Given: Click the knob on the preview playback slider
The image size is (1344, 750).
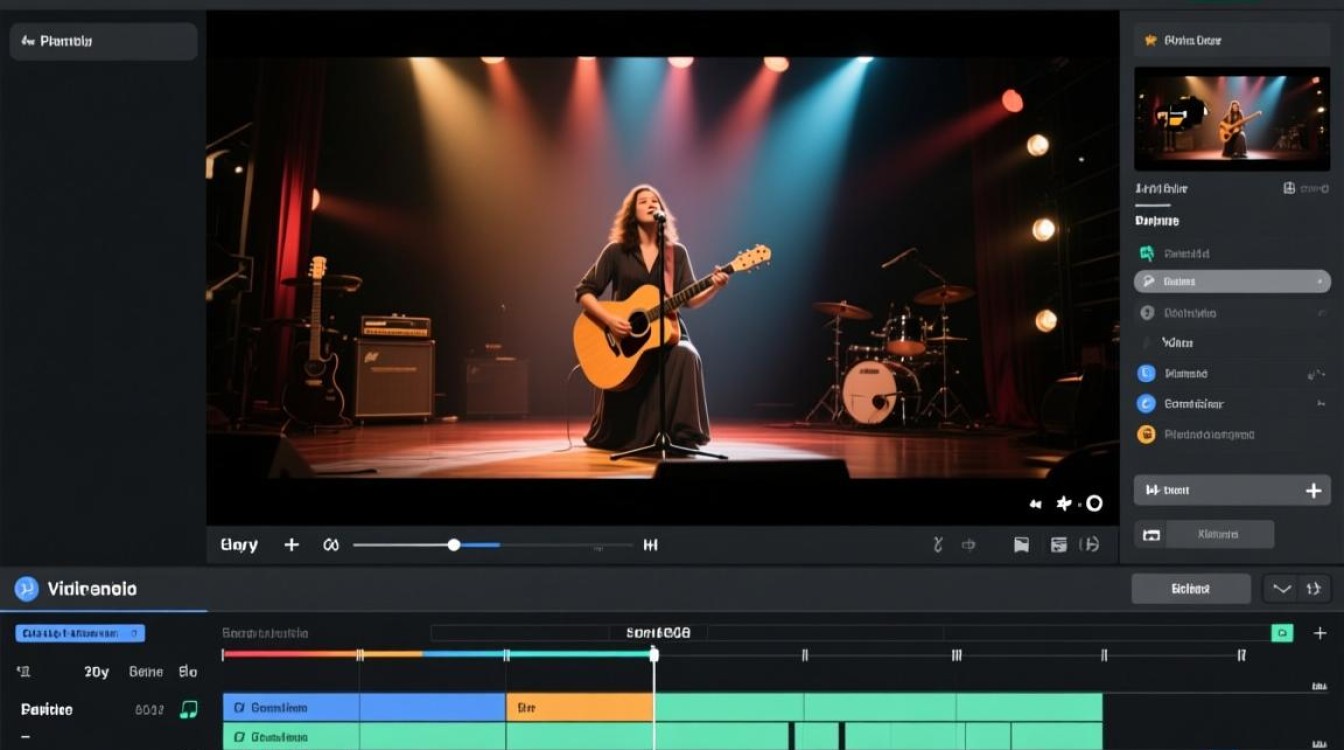Looking at the screenshot, I should pyautogui.click(x=454, y=545).
